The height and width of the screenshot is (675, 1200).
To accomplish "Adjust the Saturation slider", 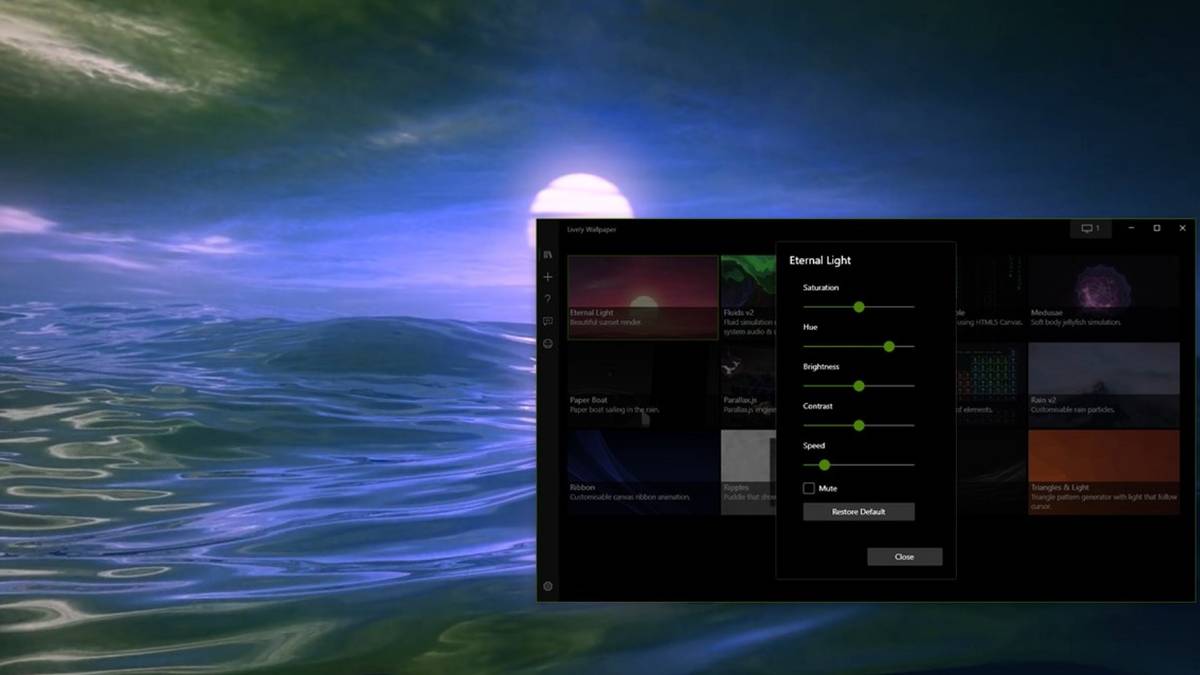I will [858, 307].
